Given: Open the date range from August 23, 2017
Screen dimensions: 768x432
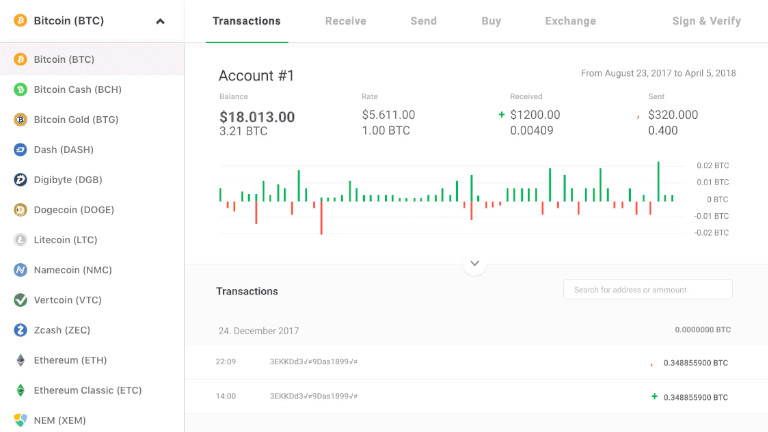Looking at the screenshot, I should click(x=658, y=74).
